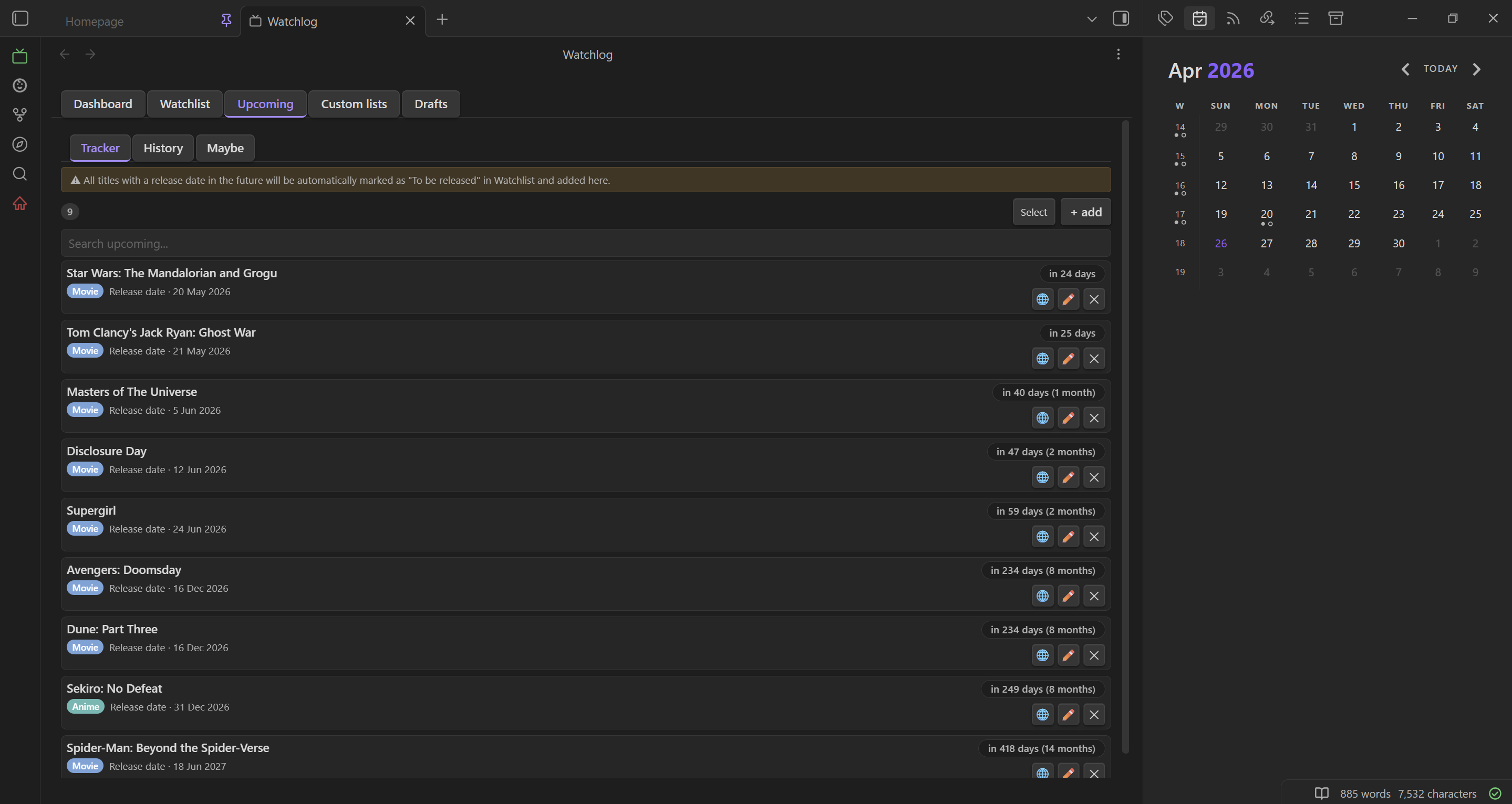Select the Upcoming tab
The height and width of the screenshot is (804, 1512).
coord(265,104)
